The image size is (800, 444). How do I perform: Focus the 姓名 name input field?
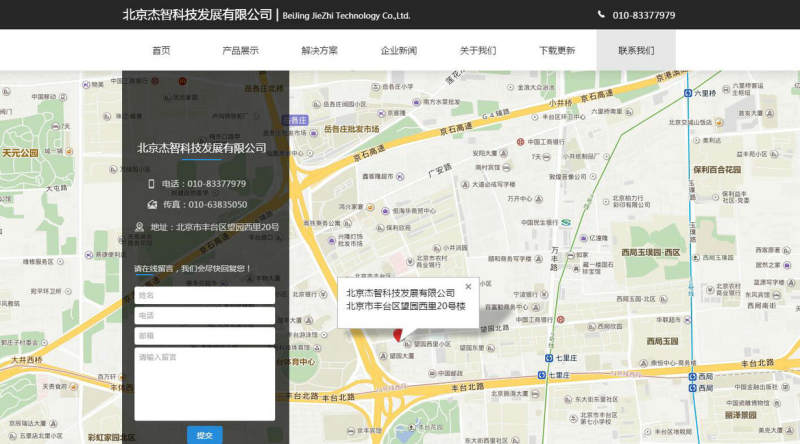pos(204,295)
